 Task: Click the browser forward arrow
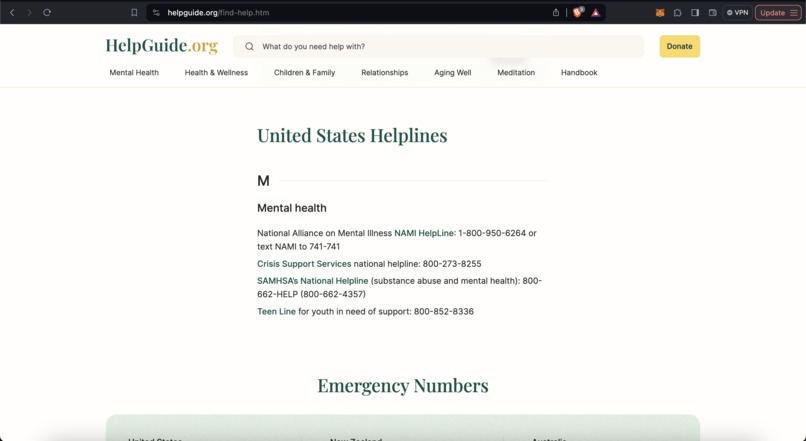29,13
